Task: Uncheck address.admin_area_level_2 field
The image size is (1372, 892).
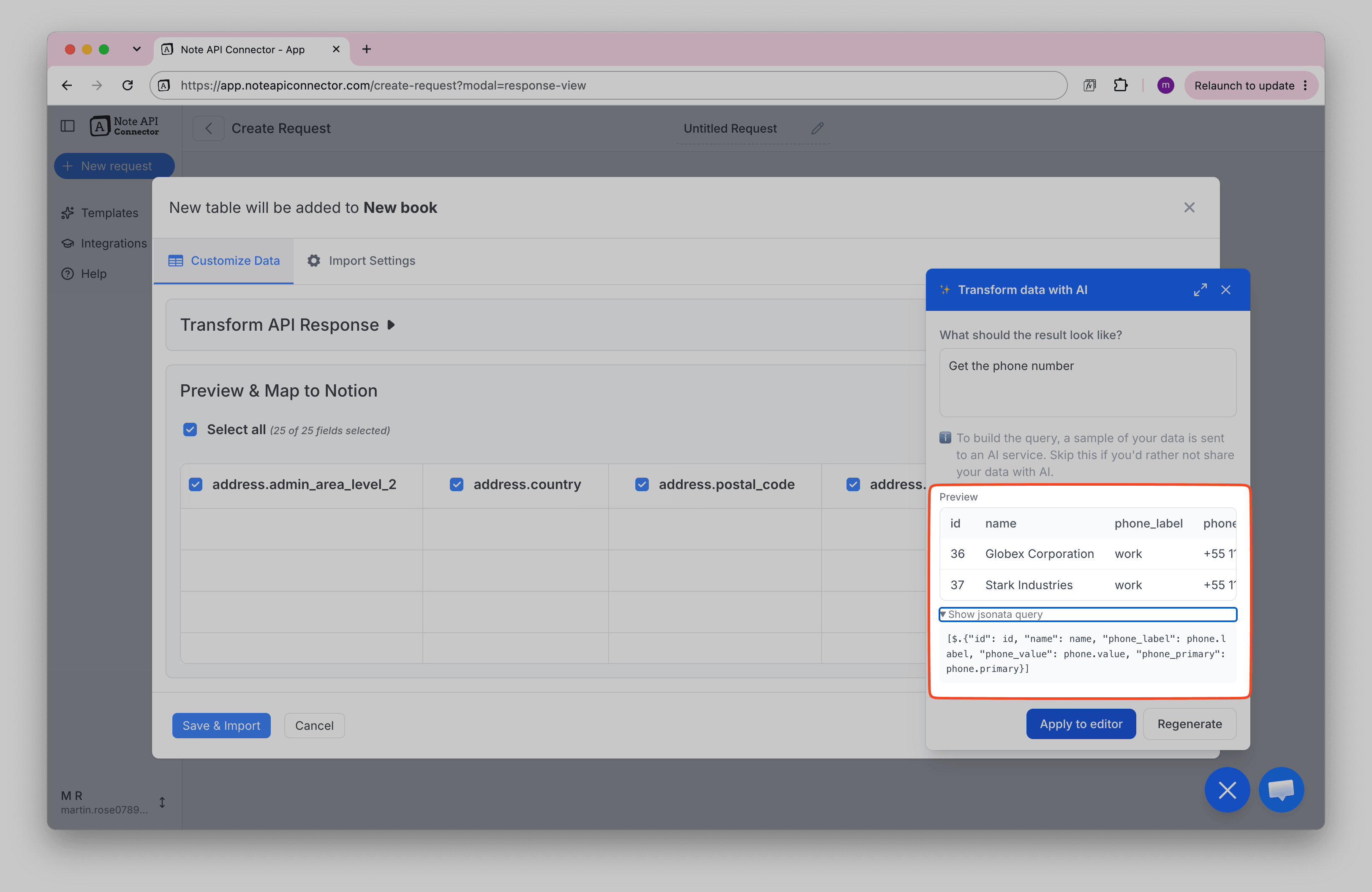Action: click(196, 484)
